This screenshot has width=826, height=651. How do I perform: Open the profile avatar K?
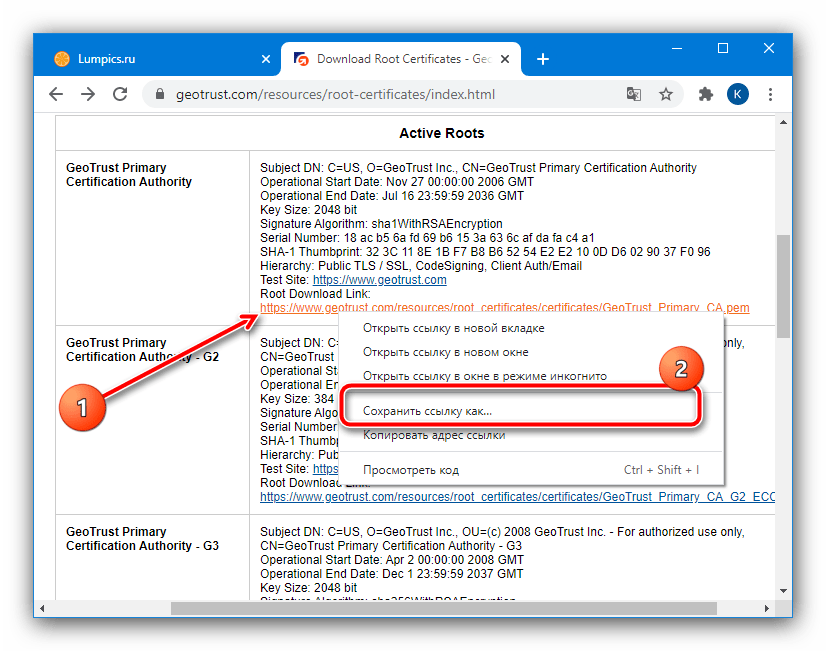tap(737, 95)
